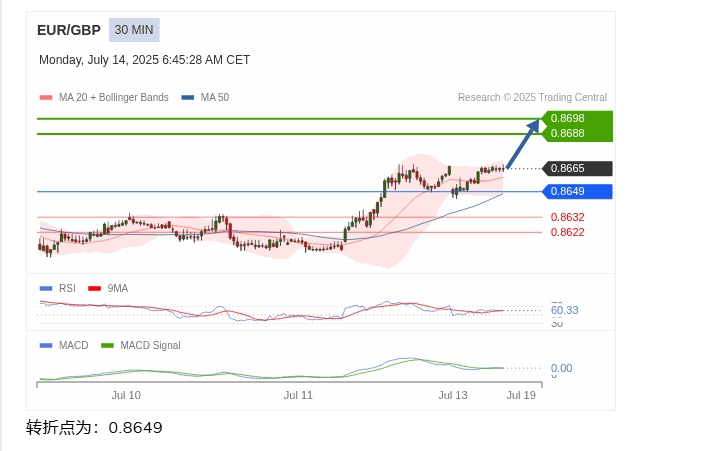Click the blue MA 50 legend swatch
725x451 pixels.
click(x=188, y=98)
